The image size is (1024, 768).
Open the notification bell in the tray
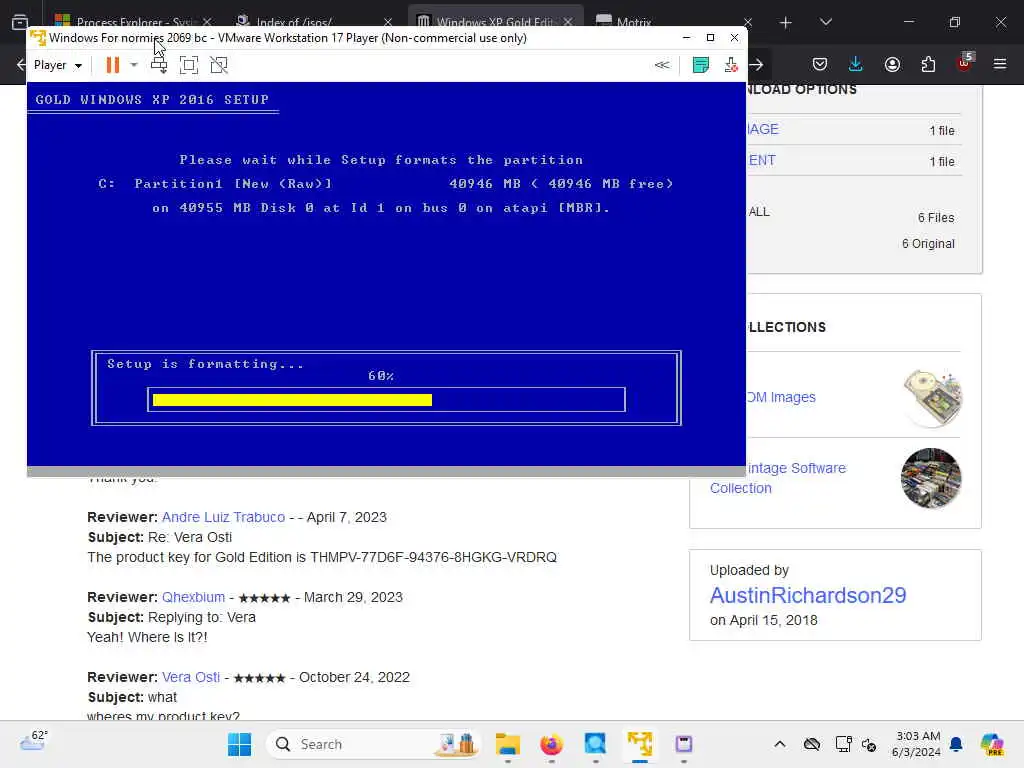pyautogui.click(x=956, y=744)
